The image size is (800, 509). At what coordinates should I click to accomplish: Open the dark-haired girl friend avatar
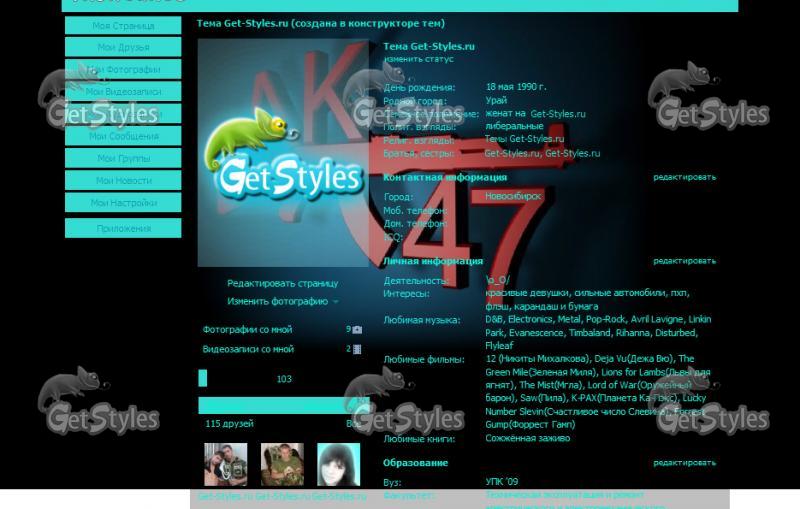click(338, 465)
